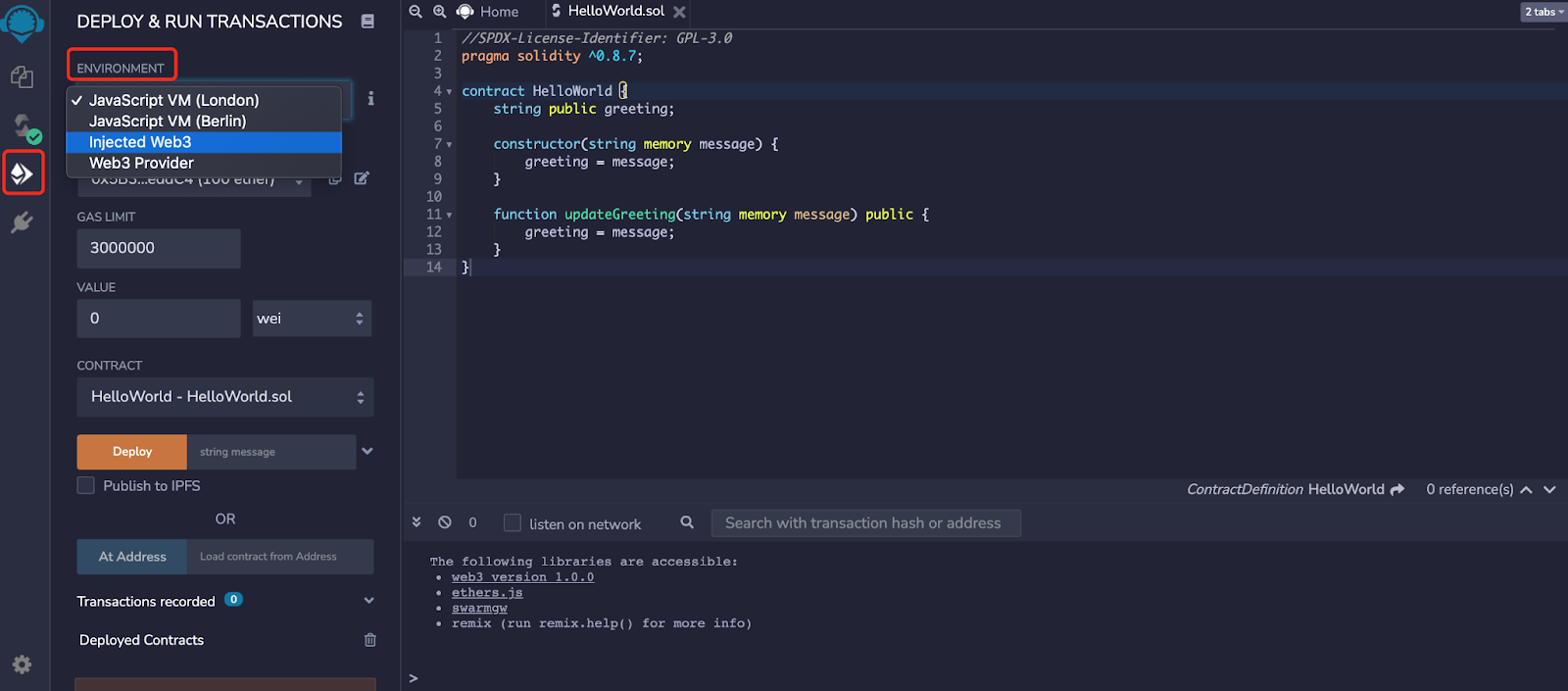Click the pragma solidity code line
The image size is (1568, 691).
[552, 56]
